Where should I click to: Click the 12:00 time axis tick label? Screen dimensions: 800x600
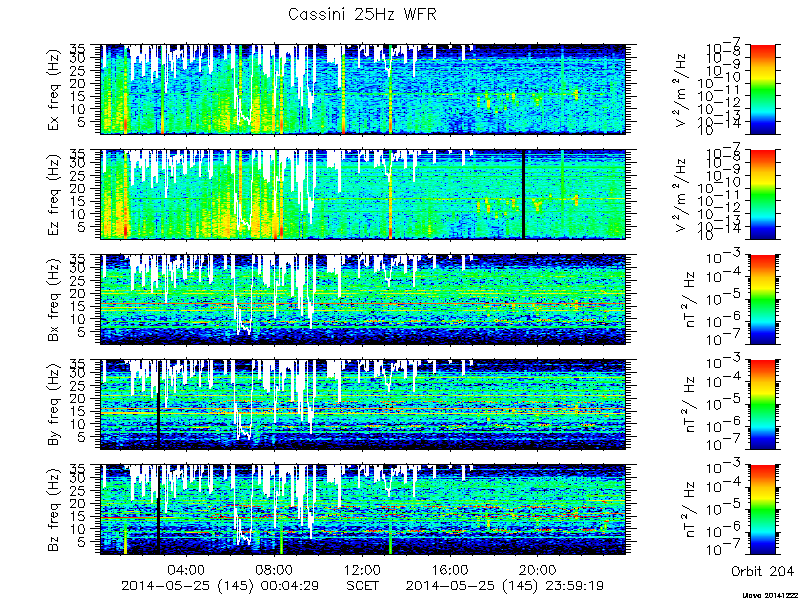362,569
